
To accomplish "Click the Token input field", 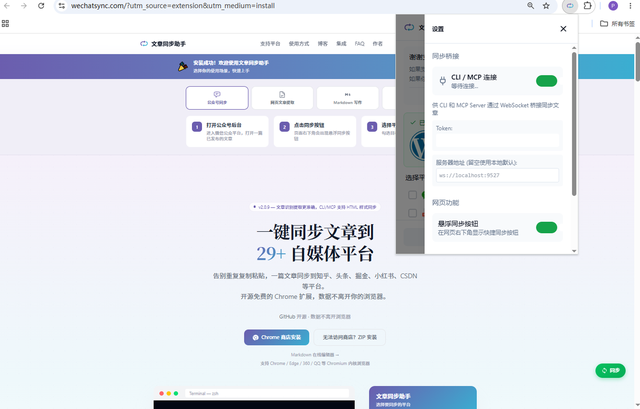I will (497, 140).
